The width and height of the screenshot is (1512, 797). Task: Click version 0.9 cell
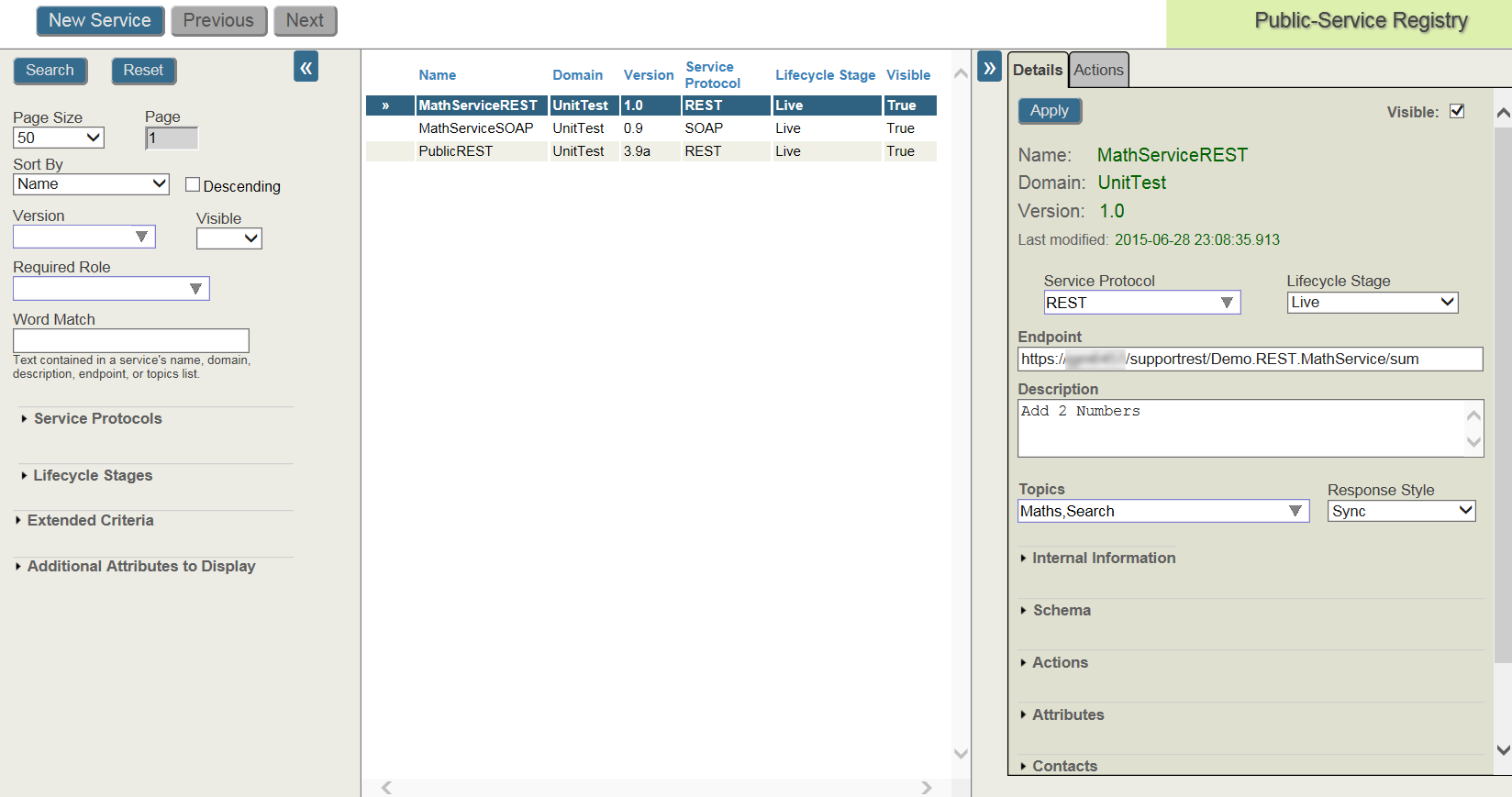coord(650,128)
